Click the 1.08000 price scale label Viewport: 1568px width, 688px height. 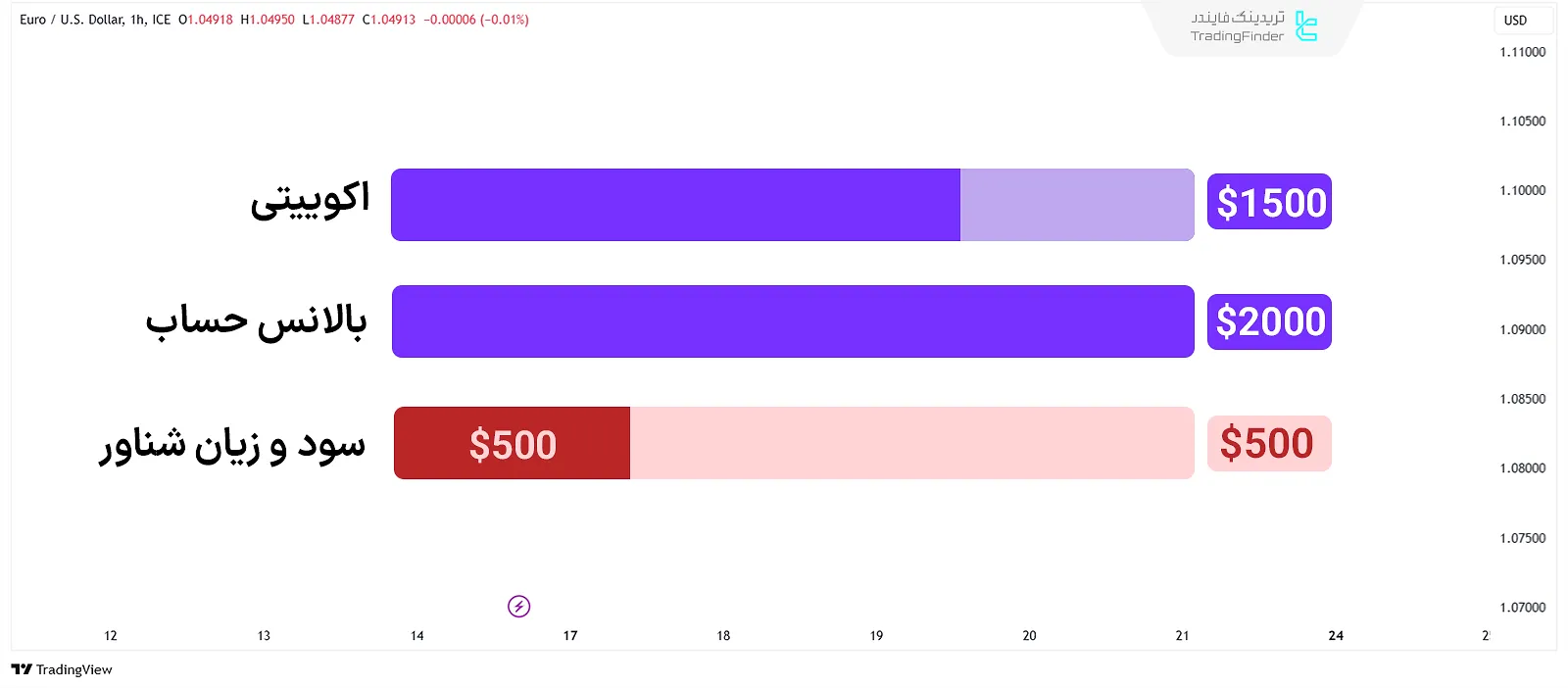coord(1522,467)
